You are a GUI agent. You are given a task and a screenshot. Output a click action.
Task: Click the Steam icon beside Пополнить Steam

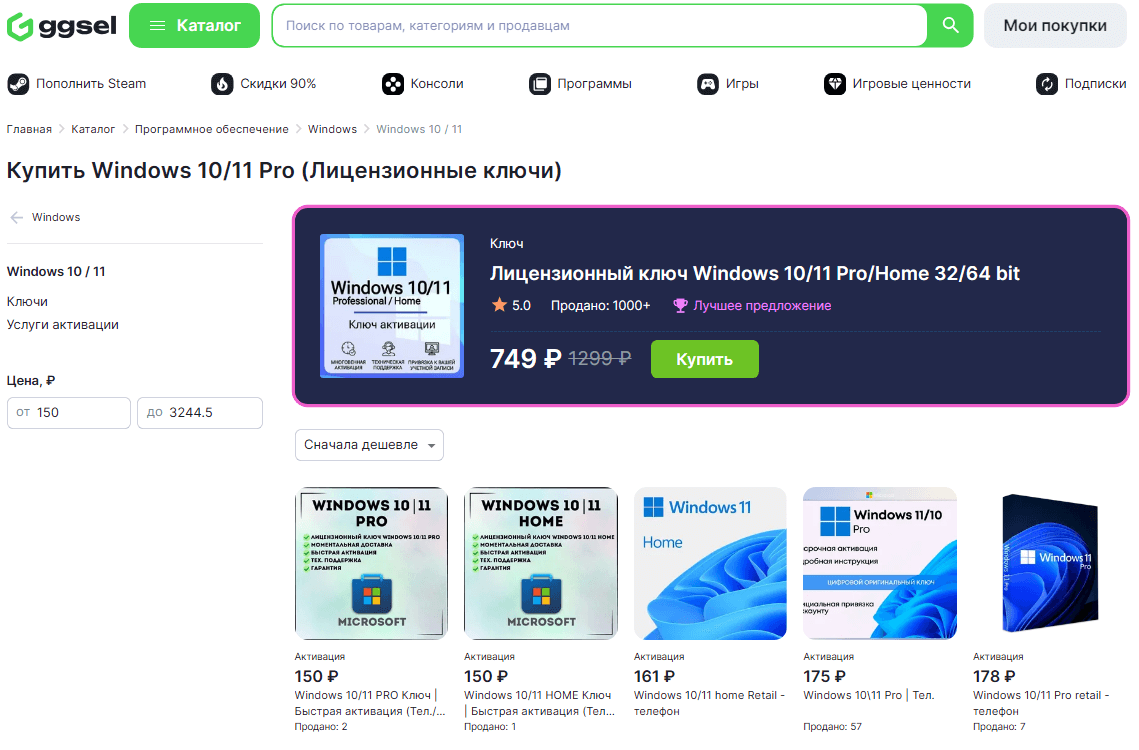pyautogui.click(x=18, y=84)
